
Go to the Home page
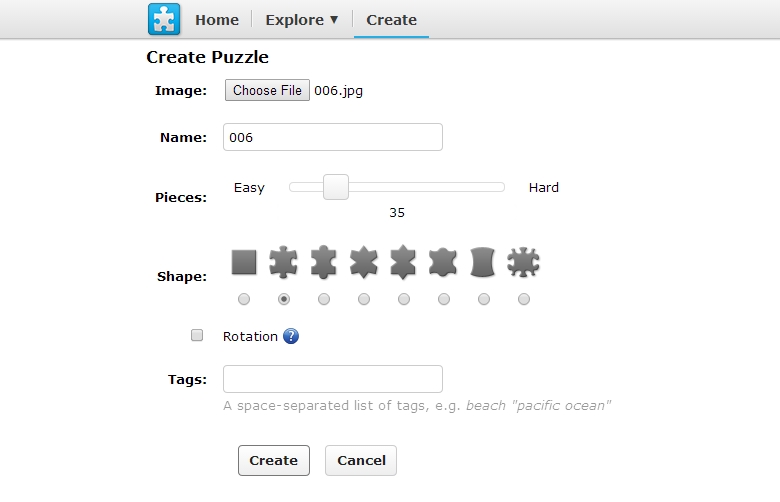217,20
